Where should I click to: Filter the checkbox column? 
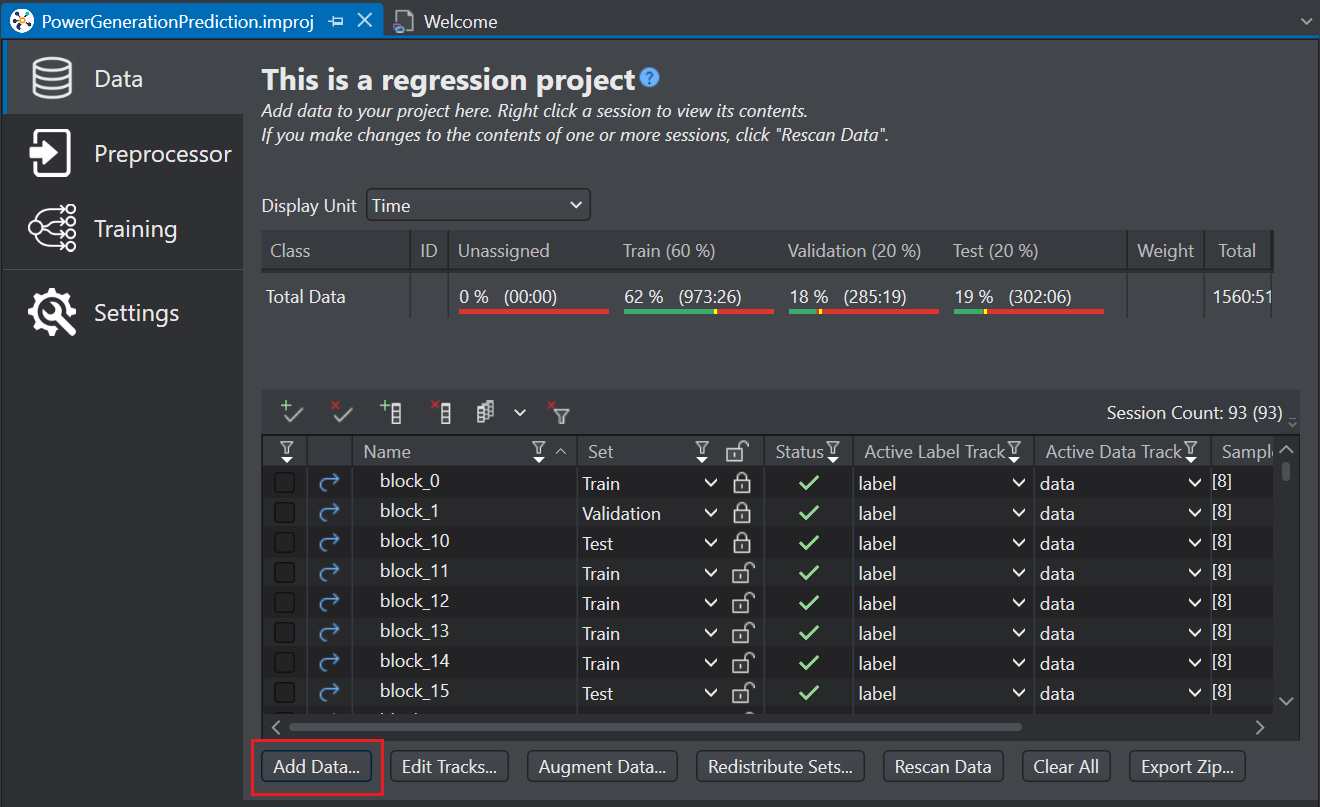(286, 451)
